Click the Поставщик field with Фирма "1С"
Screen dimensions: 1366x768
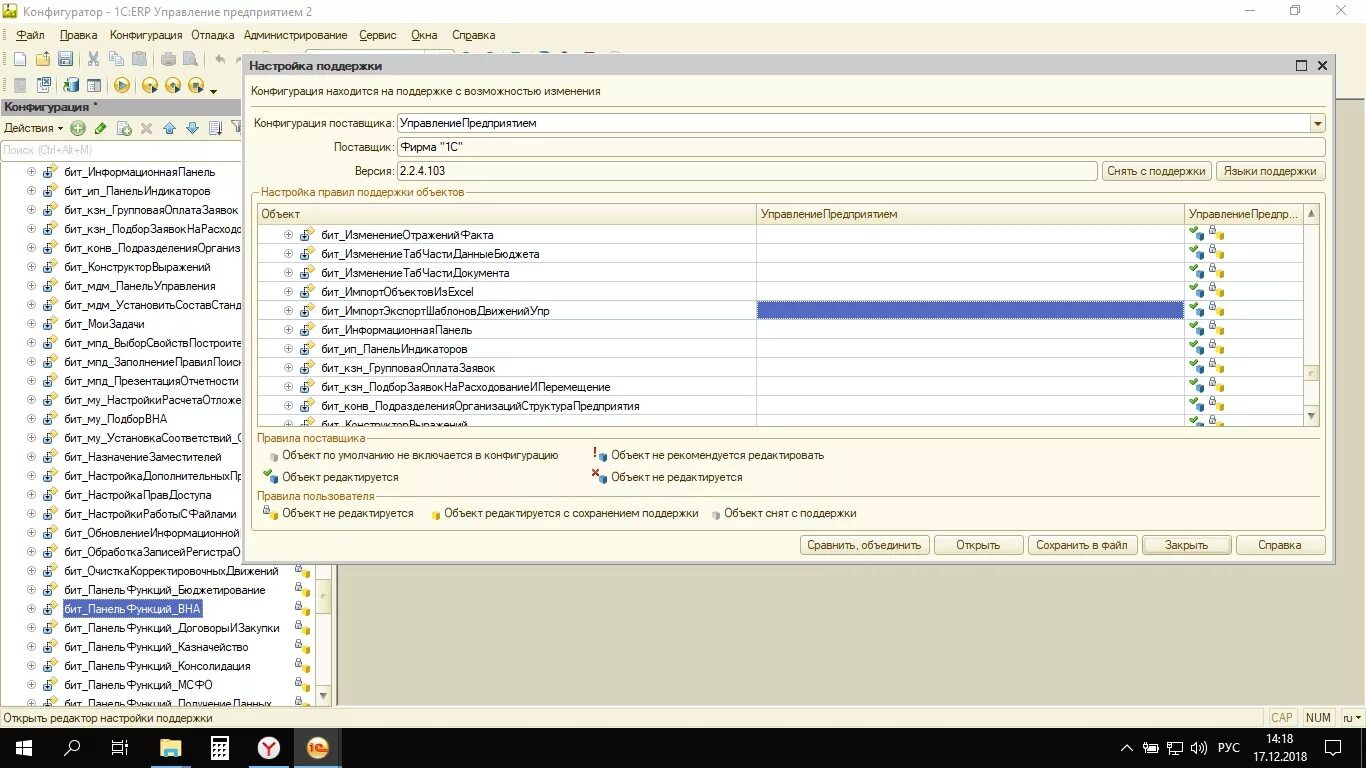(861, 147)
